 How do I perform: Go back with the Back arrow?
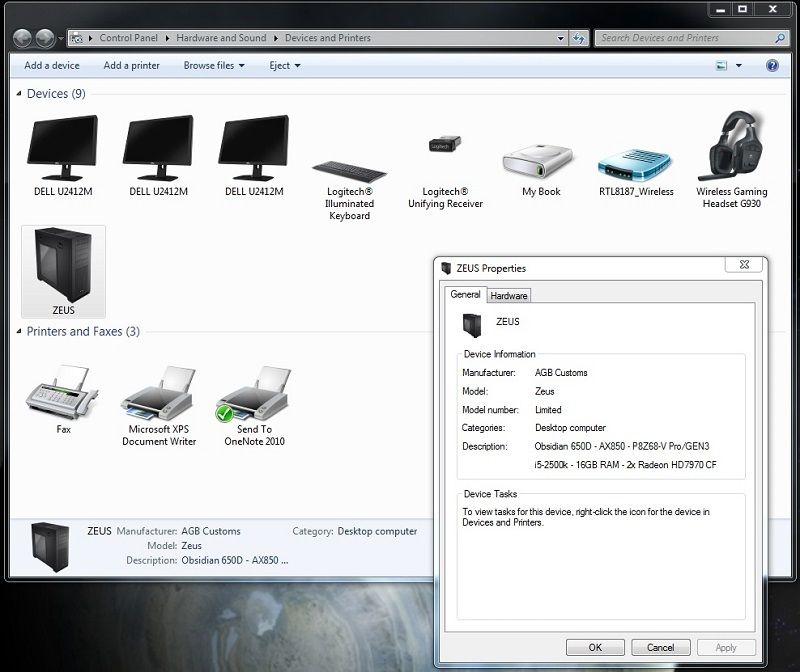point(22,38)
